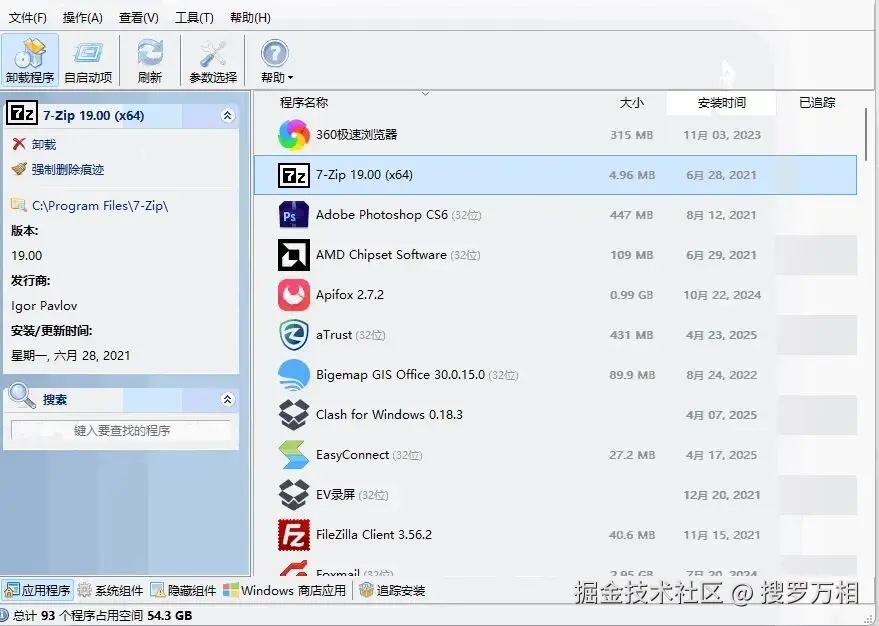The width and height of the screenshot is (879, 626).
Task: Sort by 大小 column header
Action: pyautogui.click(x=631, y=103)
